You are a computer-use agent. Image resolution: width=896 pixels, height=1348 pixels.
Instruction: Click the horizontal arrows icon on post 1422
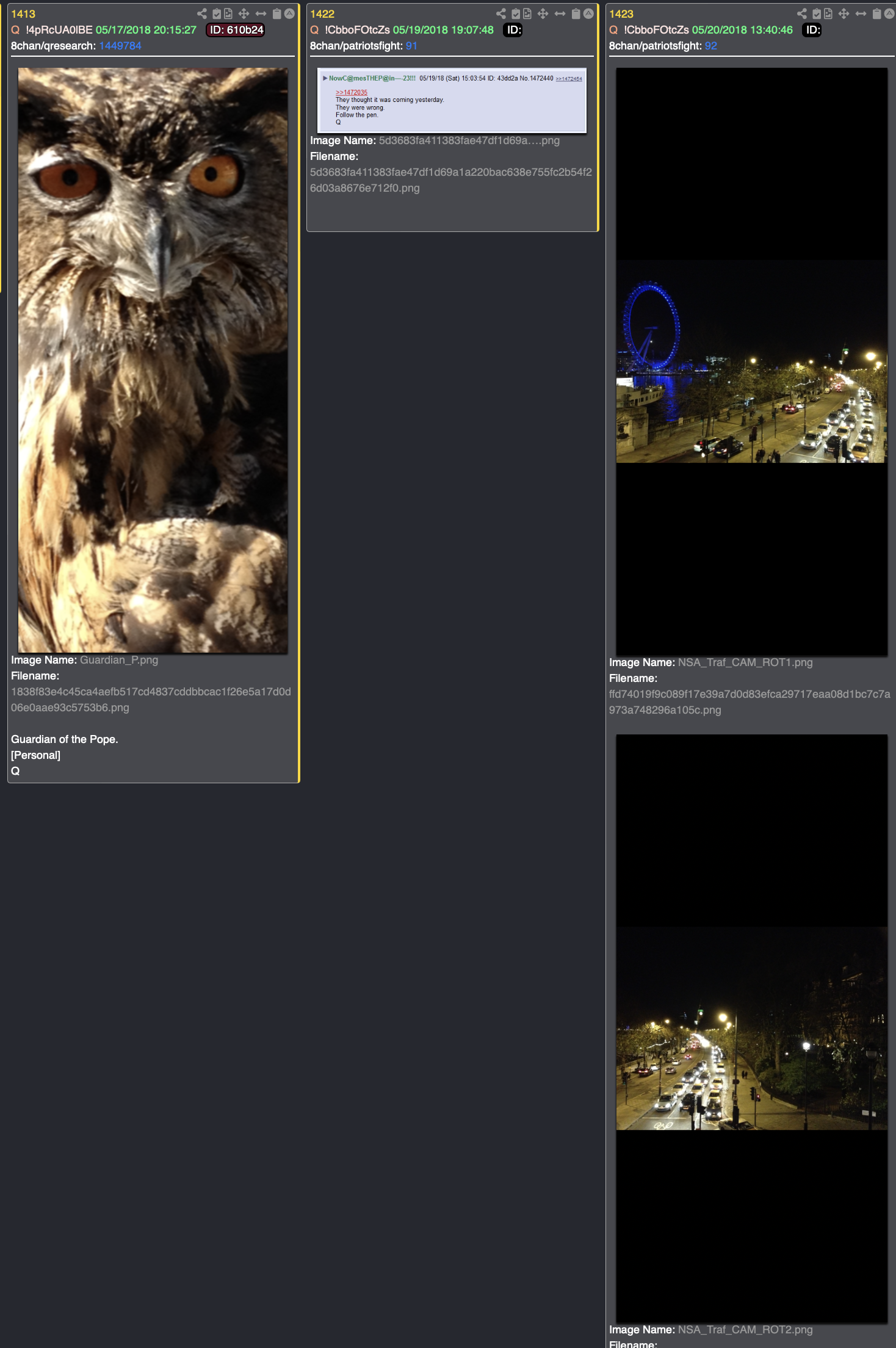click(x=560, y=13)
